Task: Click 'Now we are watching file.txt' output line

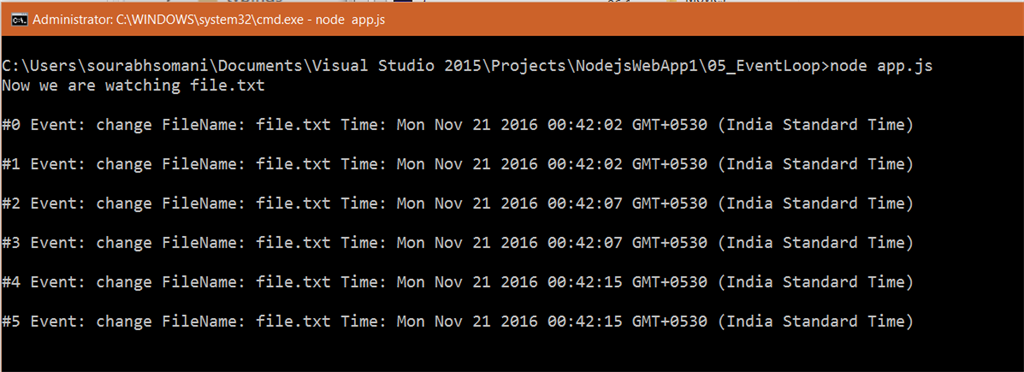Action: coord(133,85)
